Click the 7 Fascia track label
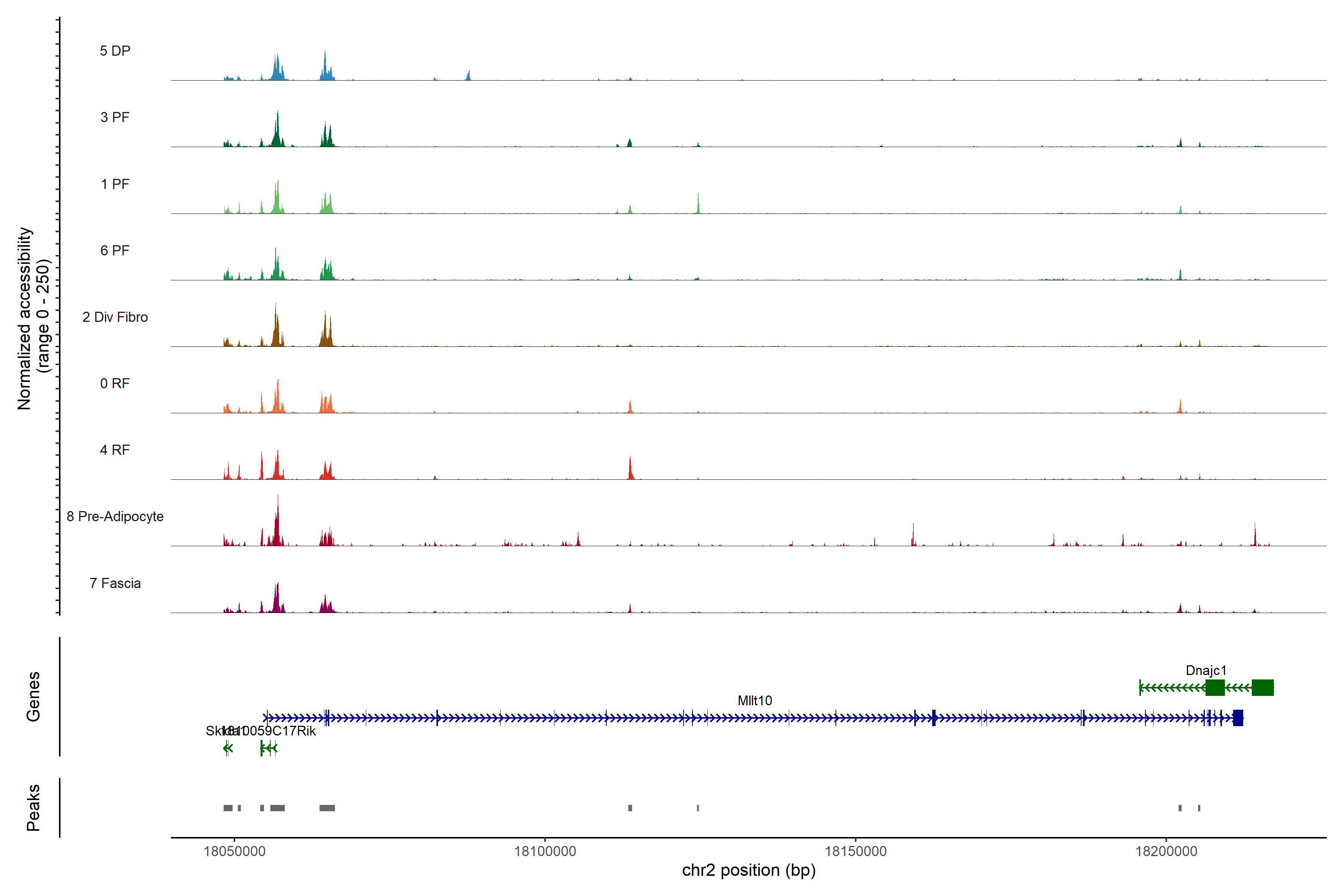 coord(115,583)
